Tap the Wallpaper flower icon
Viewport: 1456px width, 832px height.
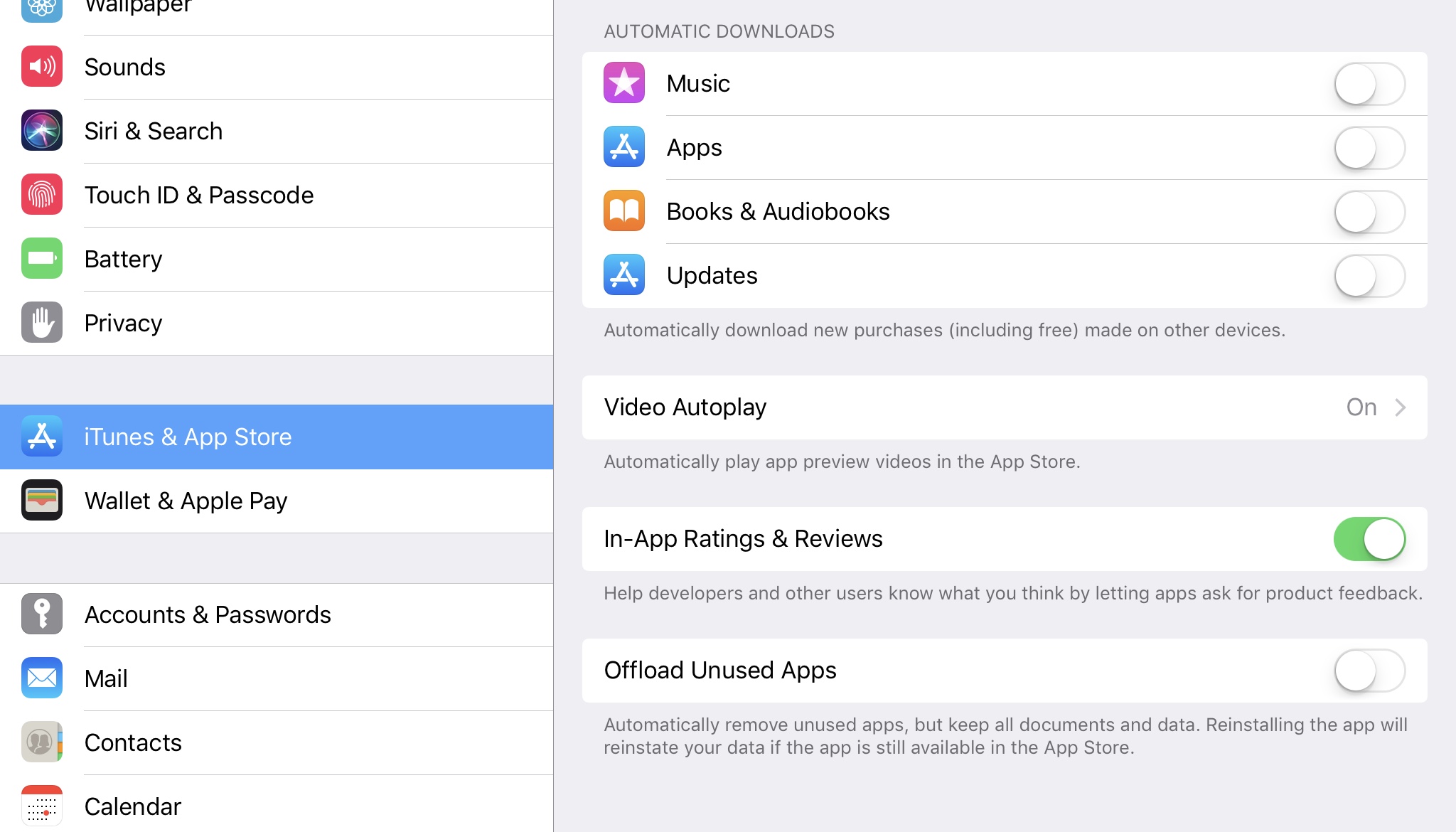(42, 10)
